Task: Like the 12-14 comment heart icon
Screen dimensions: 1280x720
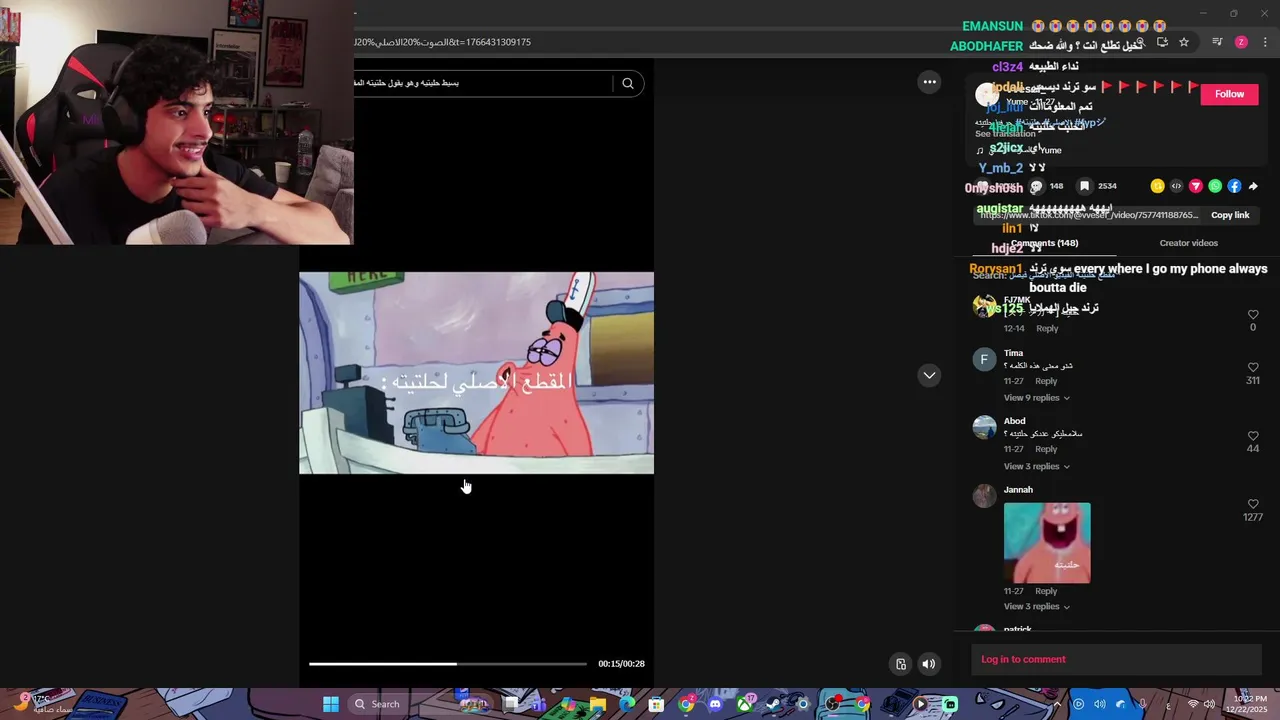Action: (x=1253, y=314)
